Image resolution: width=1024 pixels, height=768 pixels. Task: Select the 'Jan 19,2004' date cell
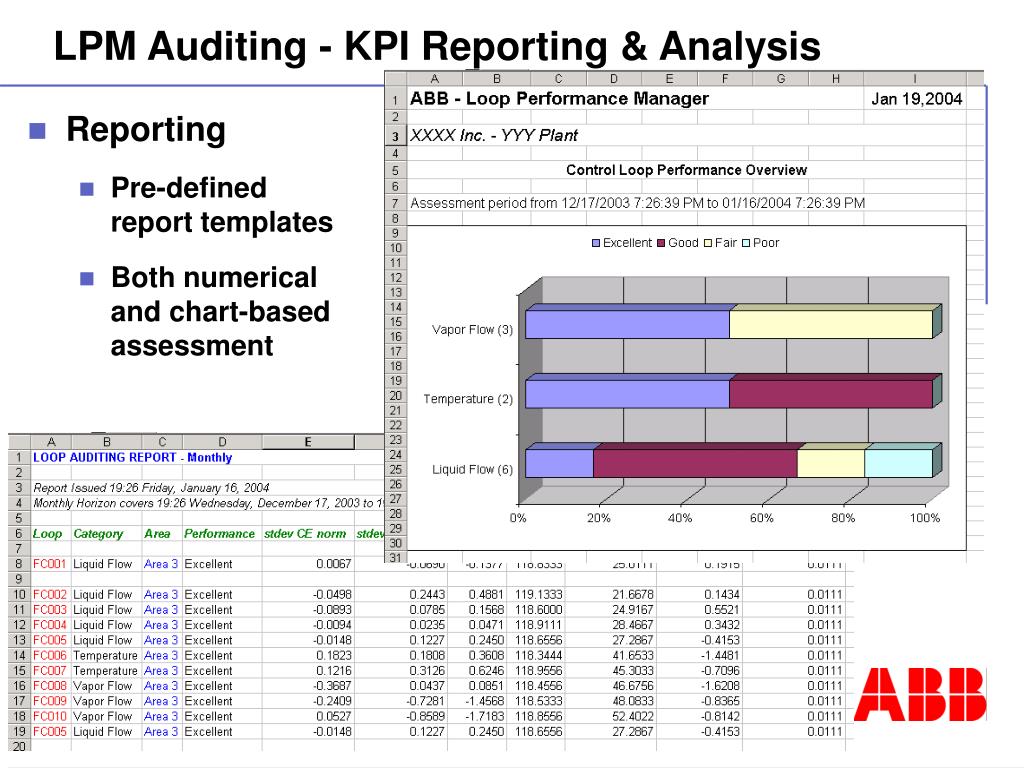[917, 99]
